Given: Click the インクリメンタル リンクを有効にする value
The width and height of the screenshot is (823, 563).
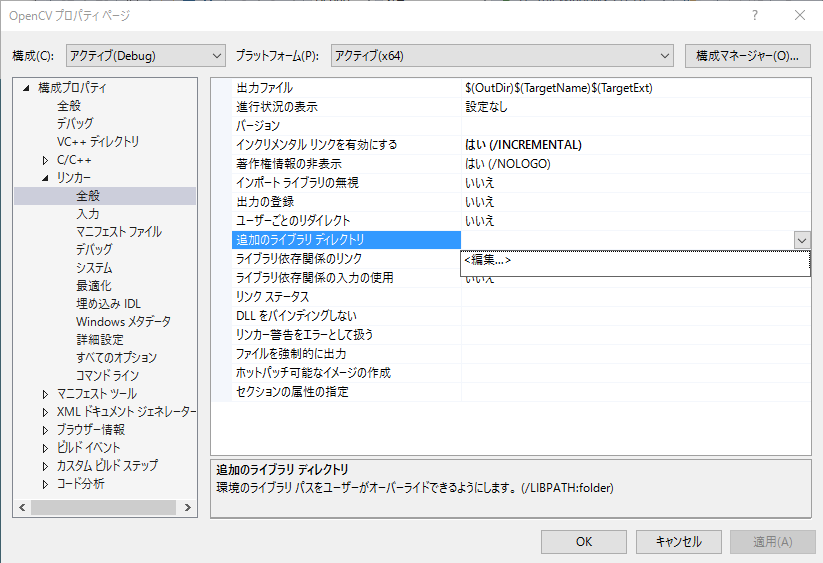Looking at the screenshot, I should 523,145.
